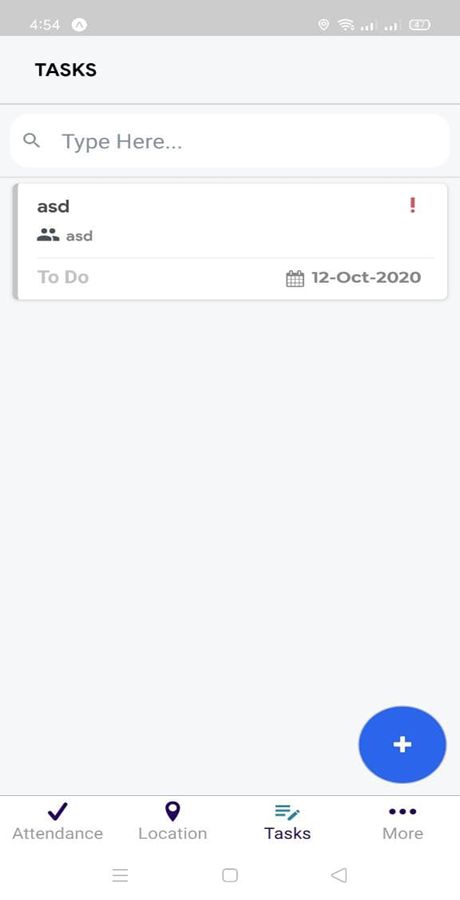Tap the Tasks edit-list icon

(287, 812)
